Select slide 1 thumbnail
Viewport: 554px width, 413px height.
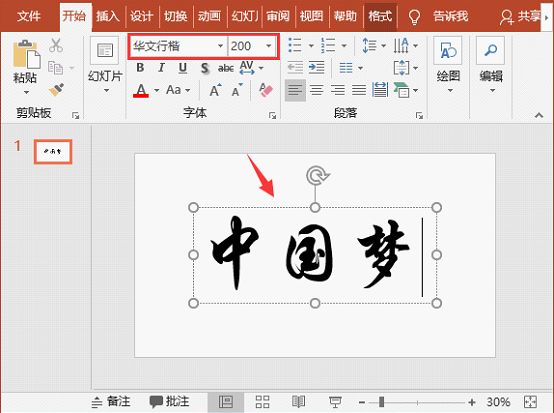(53, 152)
